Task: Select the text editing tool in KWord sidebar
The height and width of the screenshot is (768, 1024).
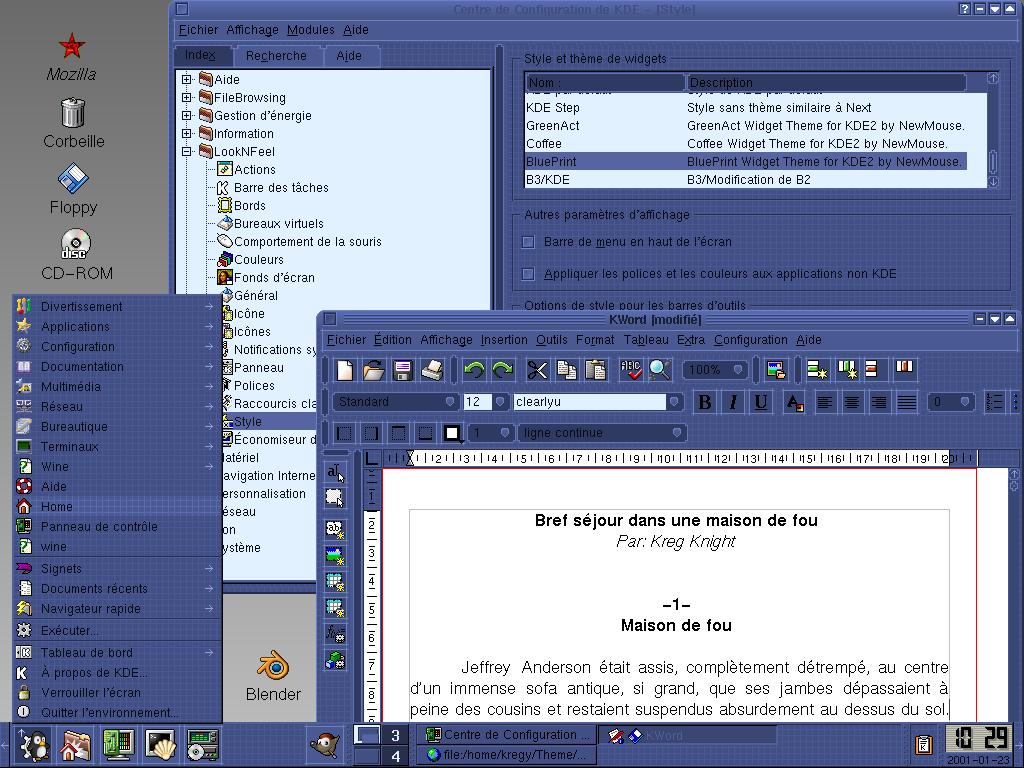Action: tap(335, 472)
